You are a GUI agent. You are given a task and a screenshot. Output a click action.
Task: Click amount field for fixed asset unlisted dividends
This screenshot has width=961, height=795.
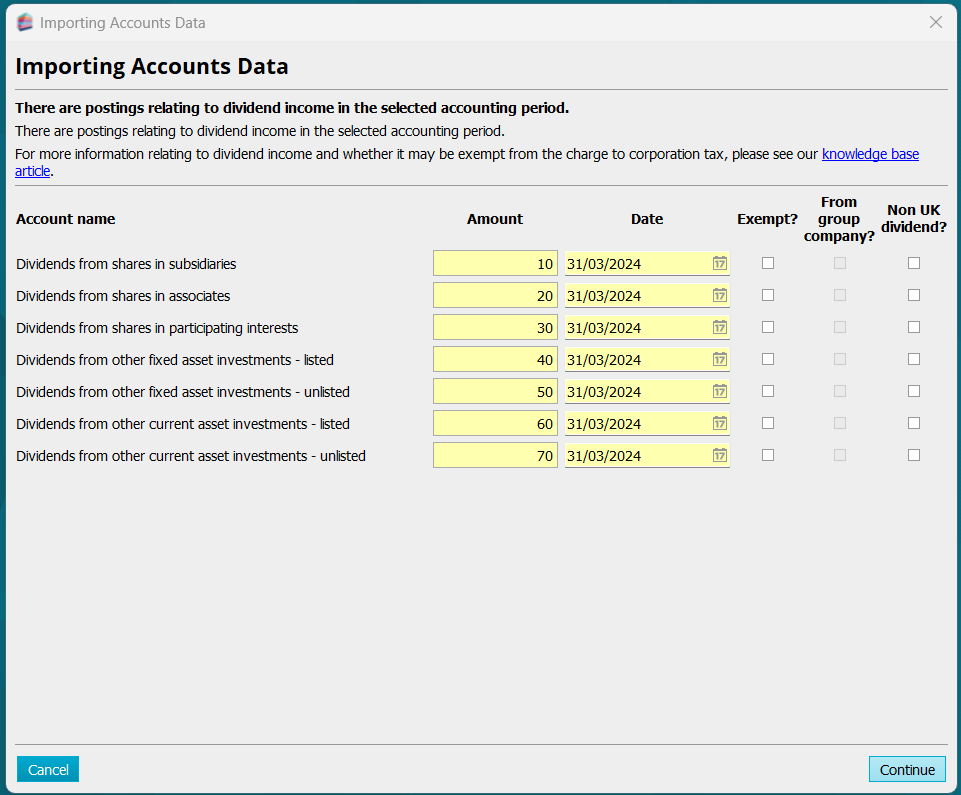point(495,392)
